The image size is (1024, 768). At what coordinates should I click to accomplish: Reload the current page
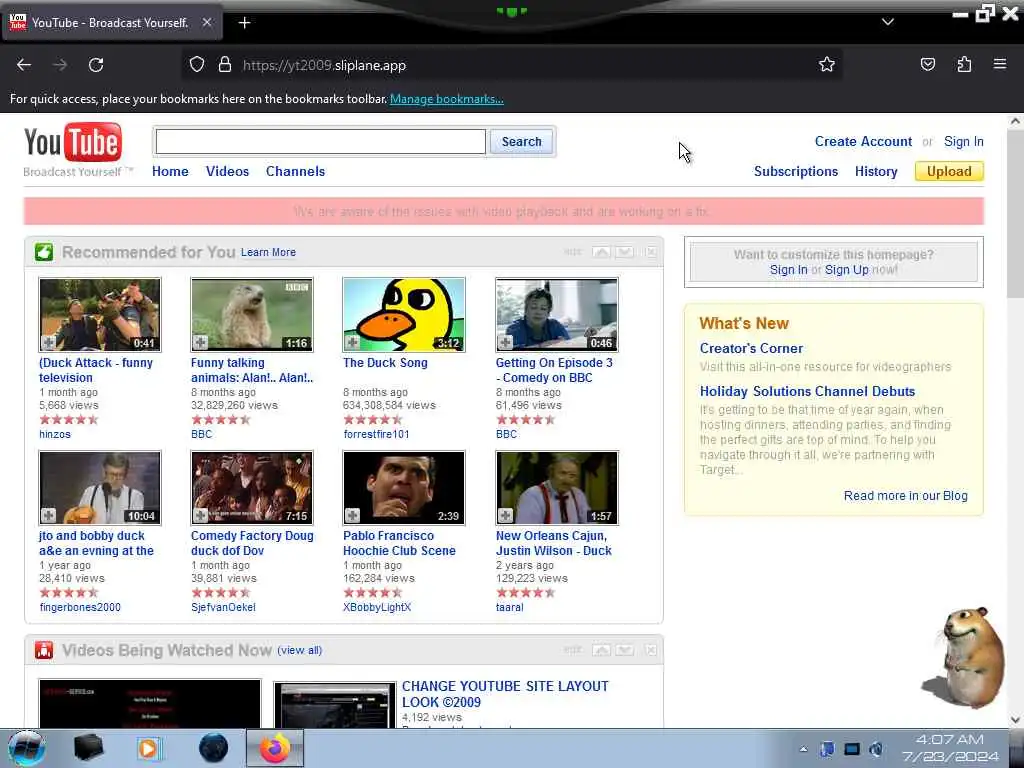[96, 65]
